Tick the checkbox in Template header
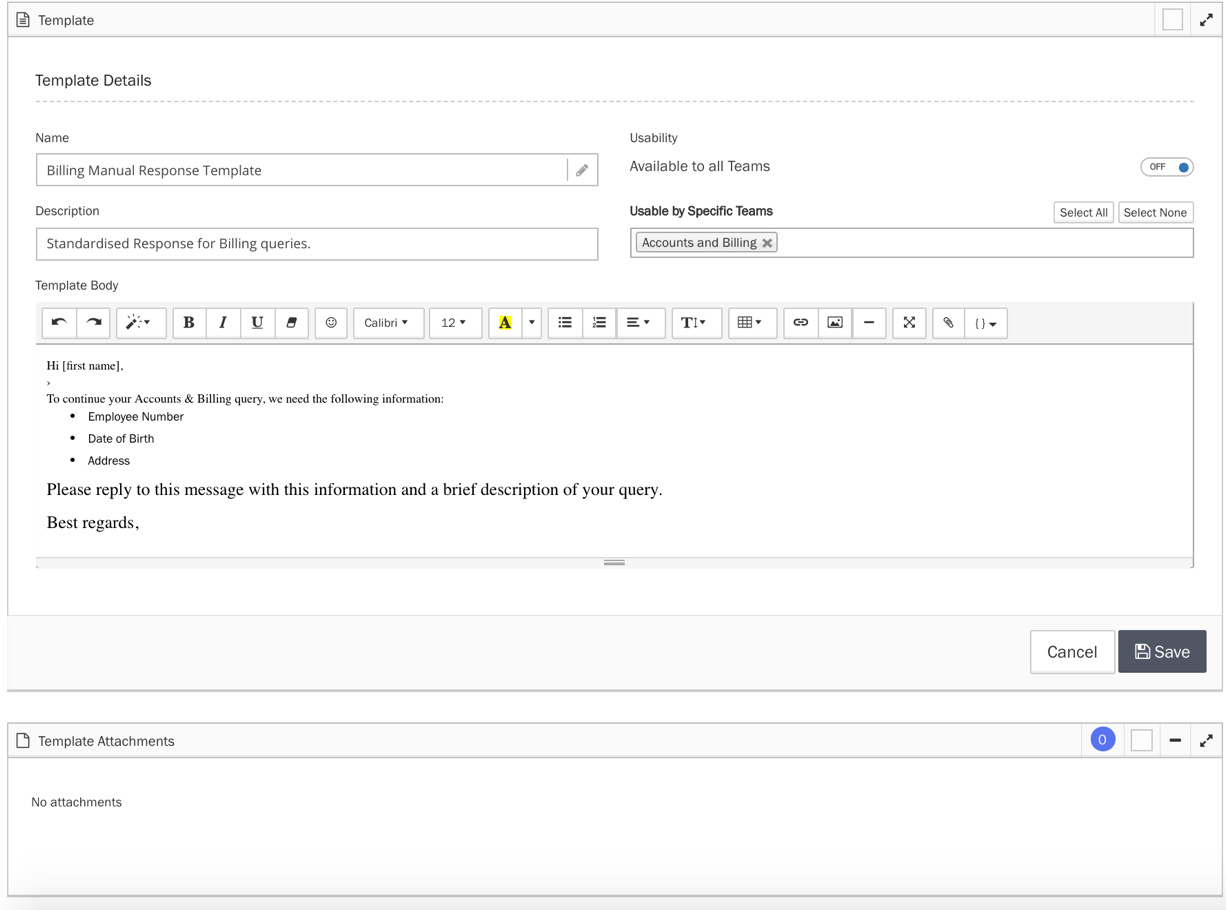Screen dimensions: 1226x910 pyautogui.click(x=1172, y=20)
